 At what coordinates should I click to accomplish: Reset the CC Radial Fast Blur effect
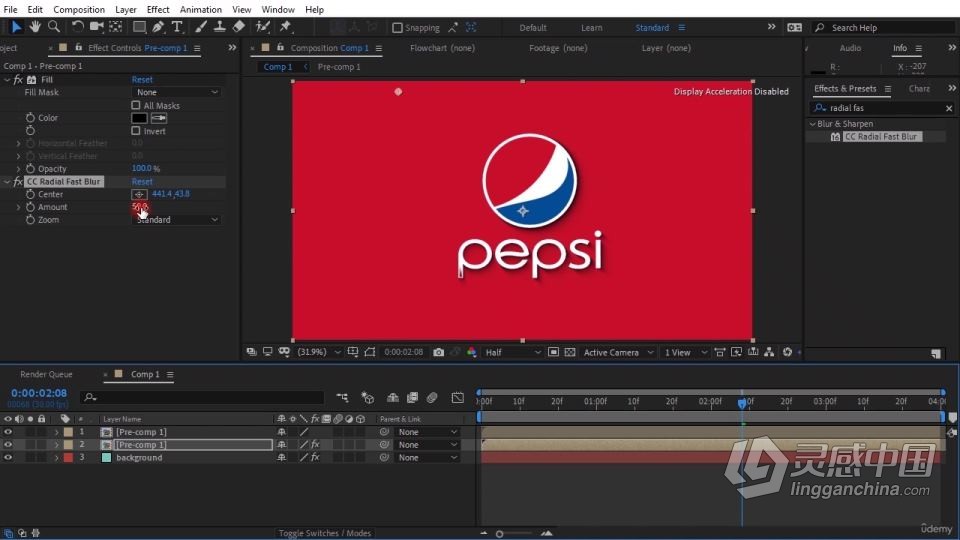[142, 181]
